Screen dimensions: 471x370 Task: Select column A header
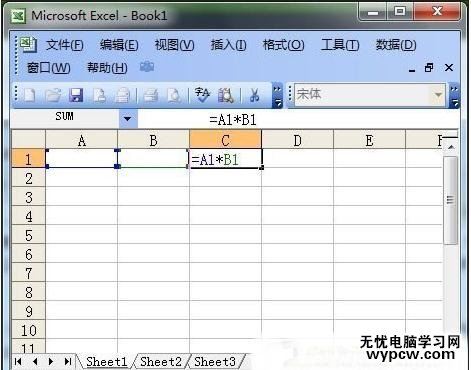click(82, 140)
